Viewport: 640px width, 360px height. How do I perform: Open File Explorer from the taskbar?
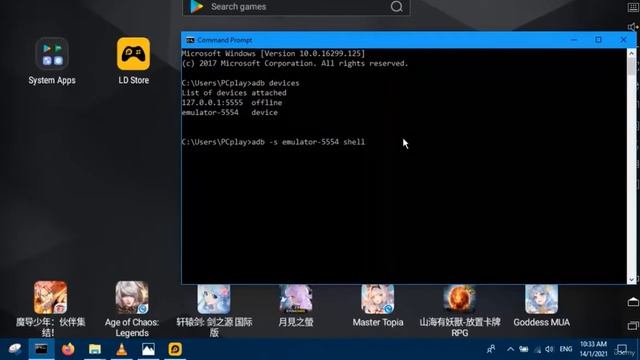pyautogui.click(x=95, y=349)
